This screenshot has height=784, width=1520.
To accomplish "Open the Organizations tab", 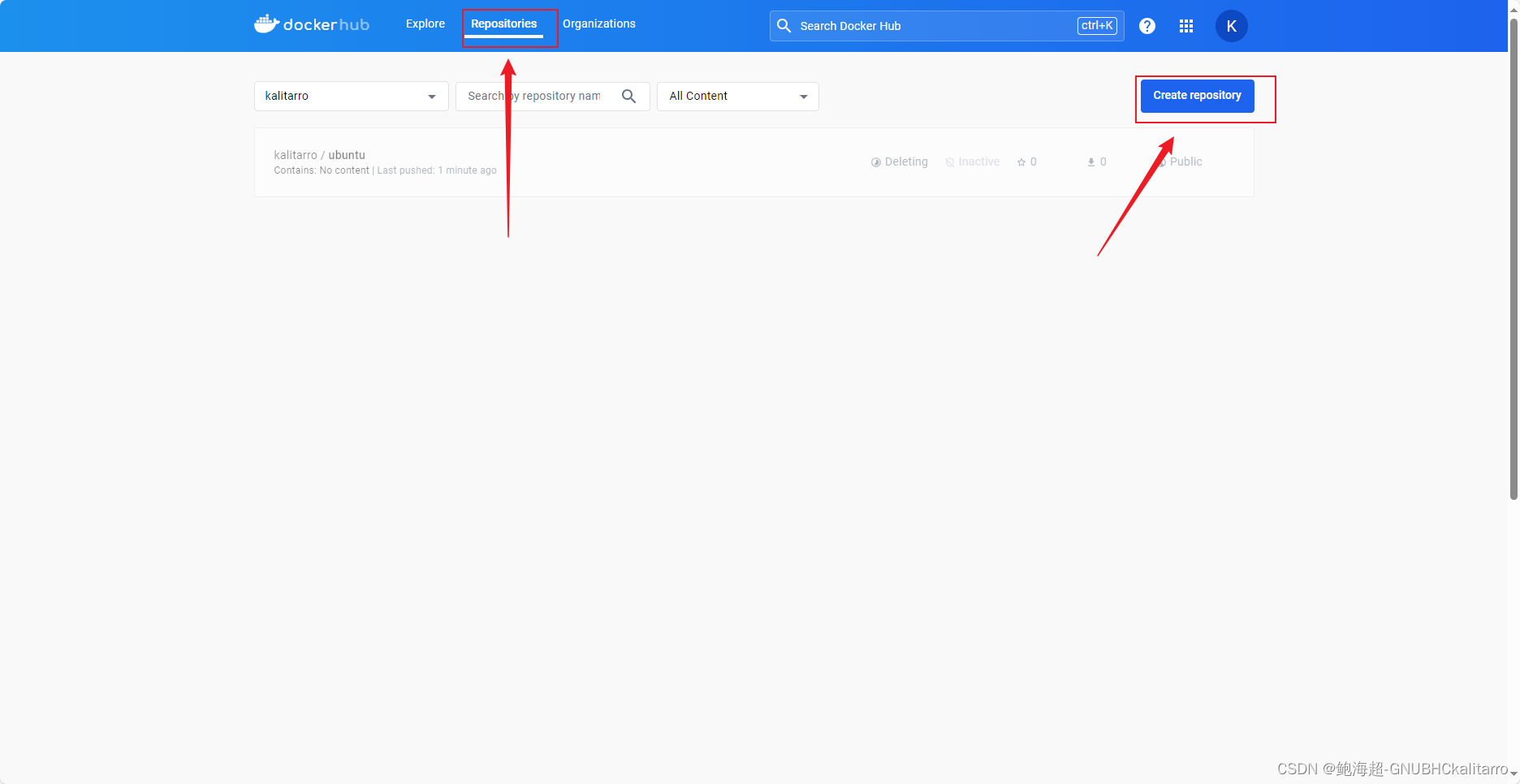I will (599, 24).
